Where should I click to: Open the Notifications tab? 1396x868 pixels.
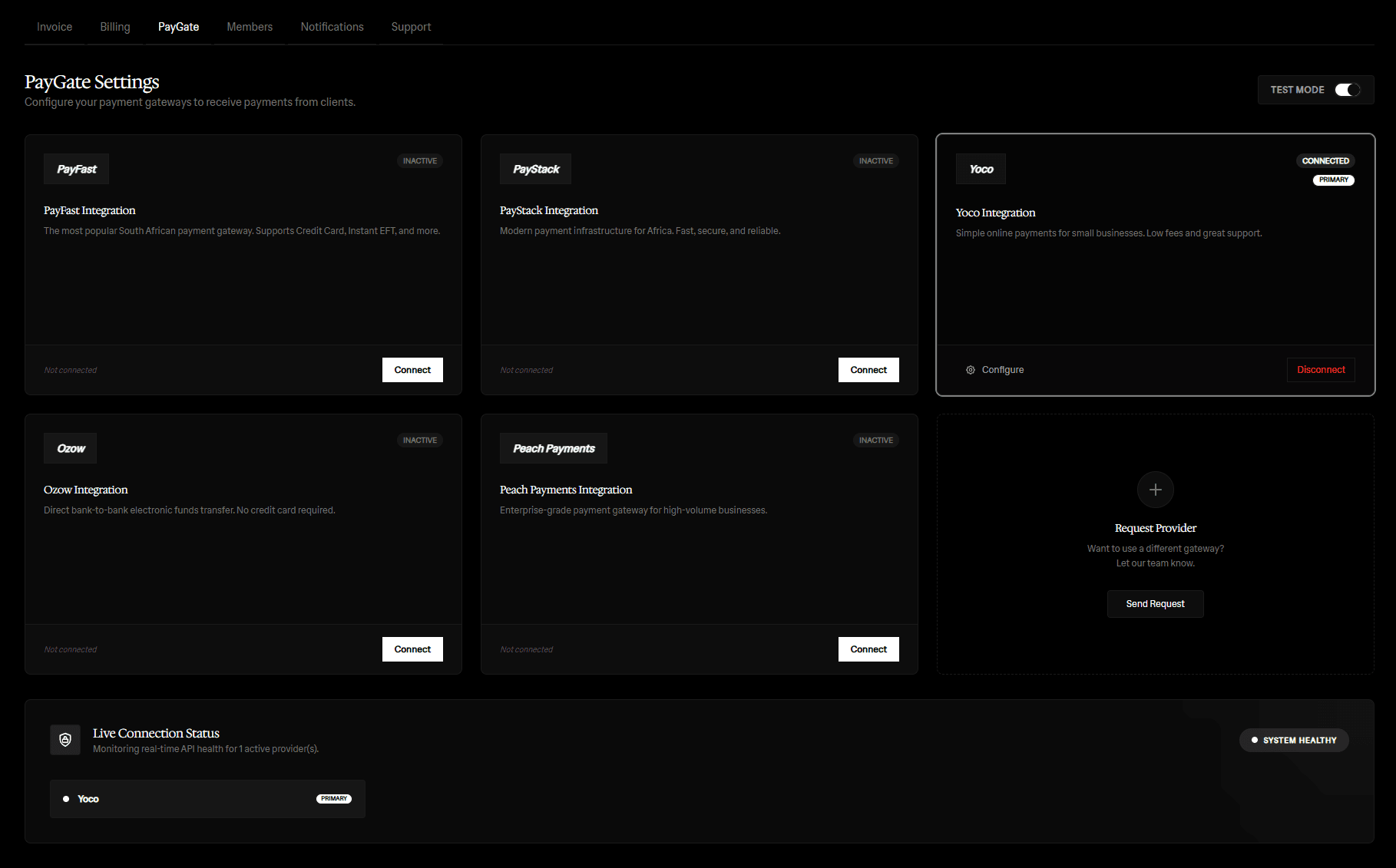(332, 26)
